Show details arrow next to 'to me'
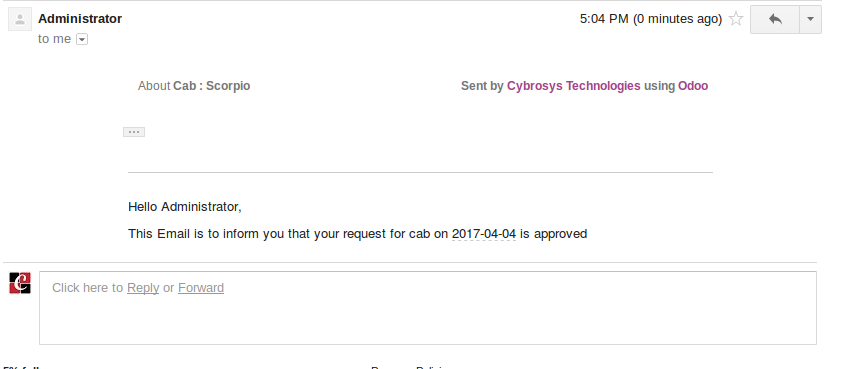 pyautogui.click(x=82, y=39)
